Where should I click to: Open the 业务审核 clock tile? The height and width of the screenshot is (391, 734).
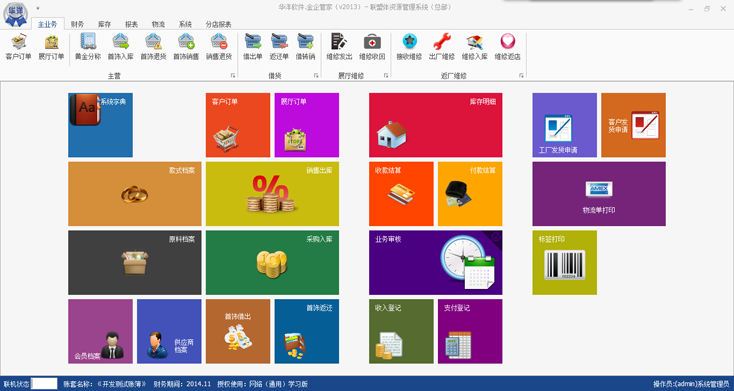tap(435, 263)
